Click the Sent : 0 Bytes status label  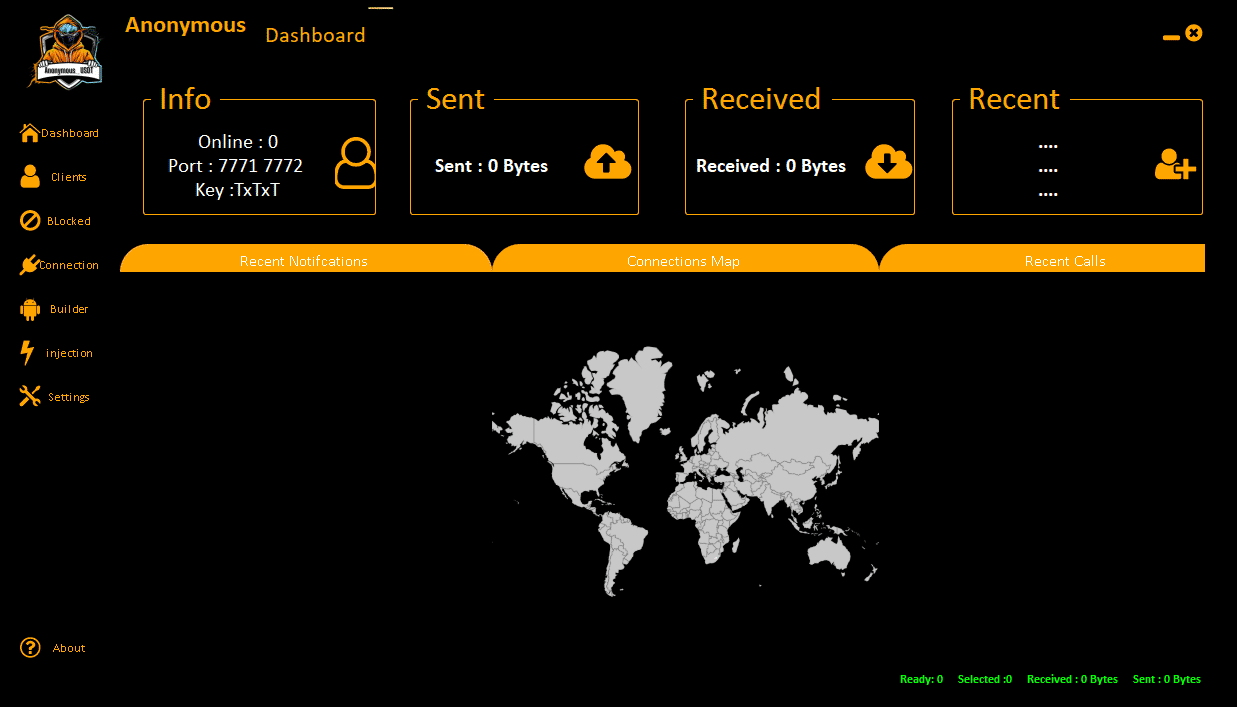[1166, 679]
